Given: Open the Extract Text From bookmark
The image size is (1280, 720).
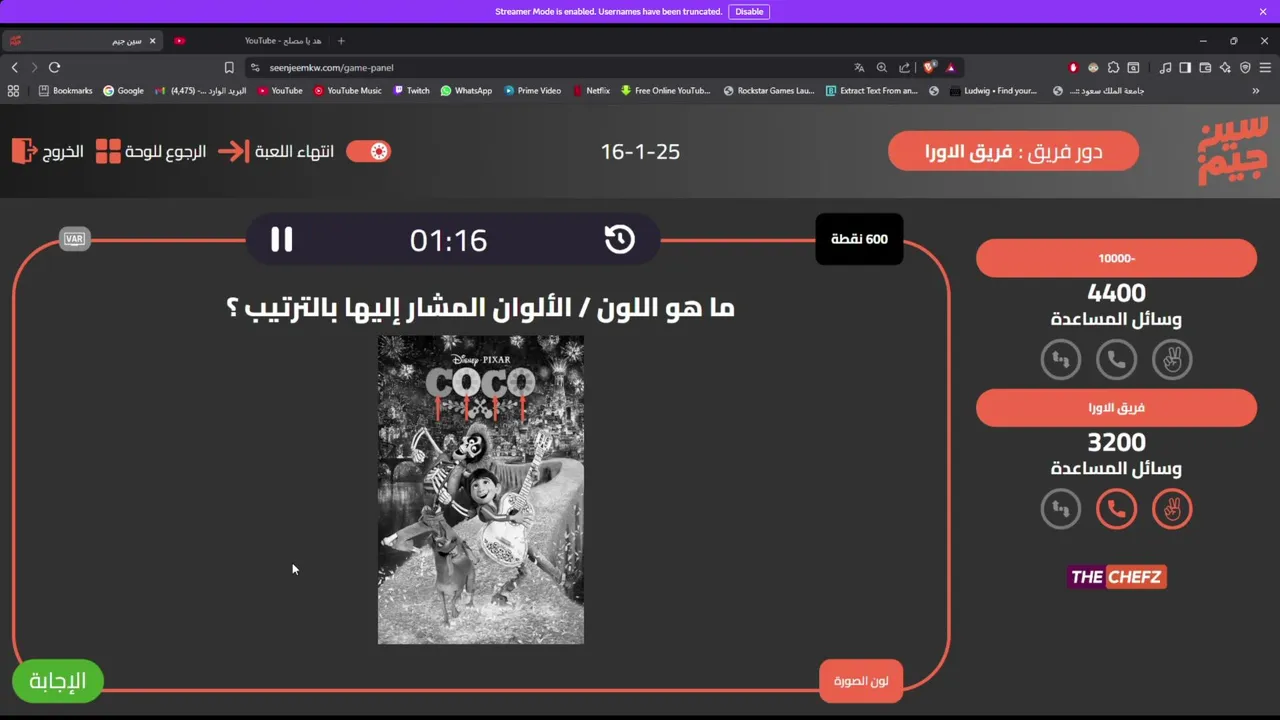Looking at the screenshot, I should point(871,90).
